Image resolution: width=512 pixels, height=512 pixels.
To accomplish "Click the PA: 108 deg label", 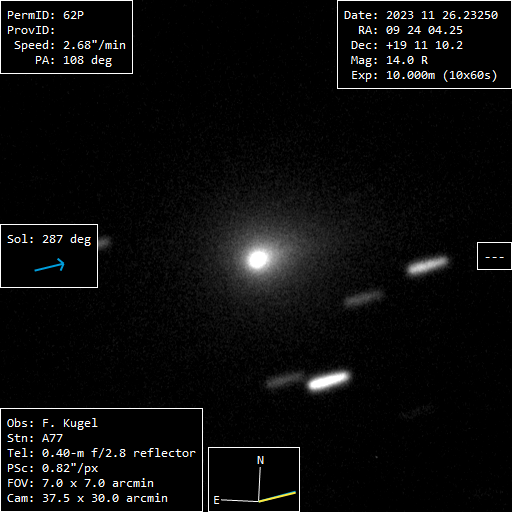I will (x=74, y=60).
